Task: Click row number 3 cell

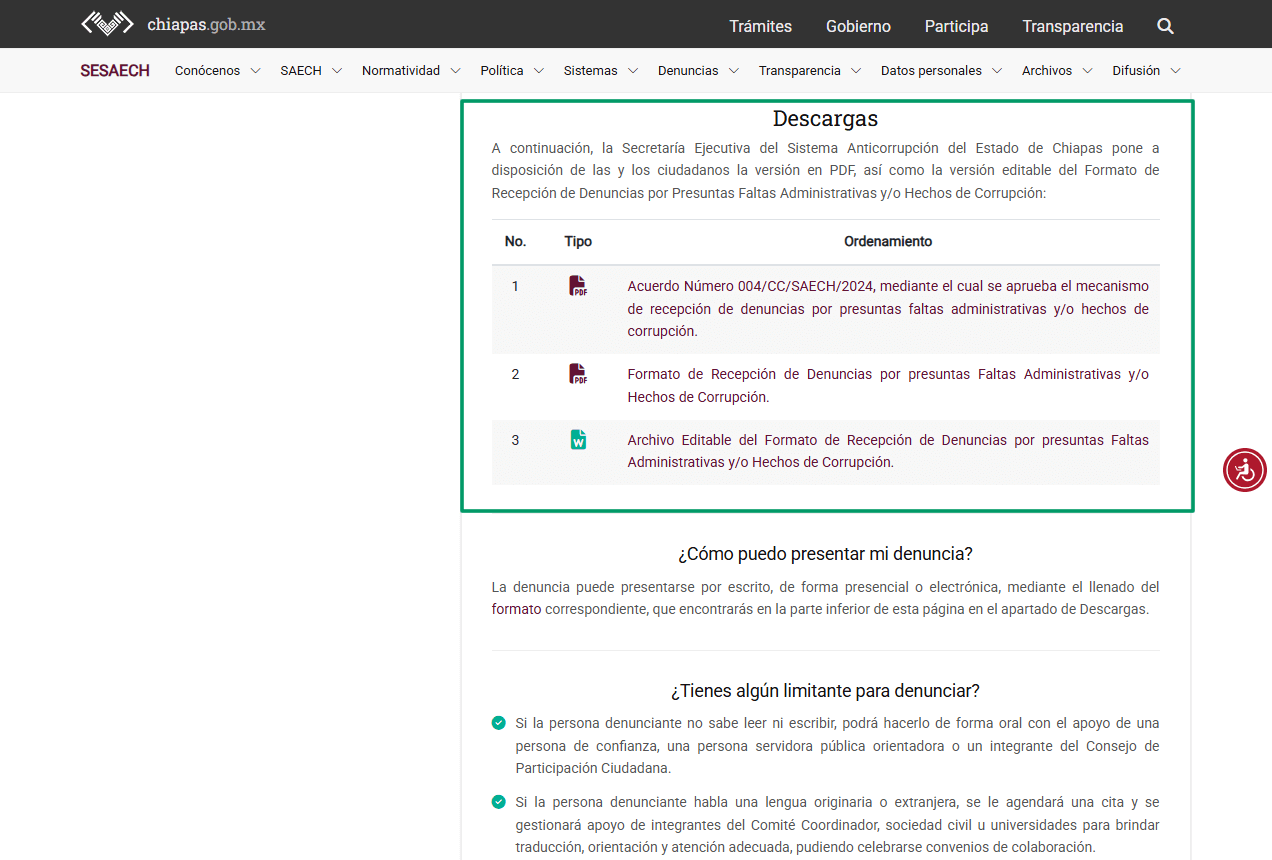Action: click(x=515, y=439)
